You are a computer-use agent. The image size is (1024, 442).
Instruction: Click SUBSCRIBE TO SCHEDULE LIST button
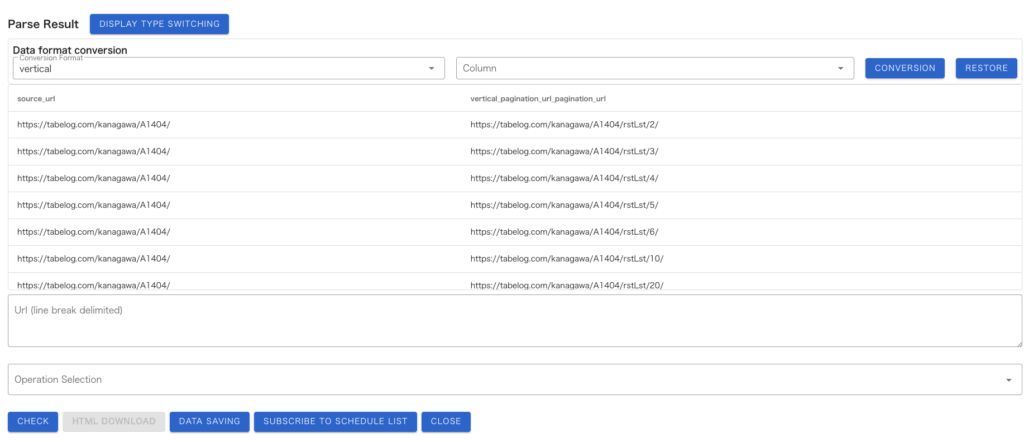point(335,422)
